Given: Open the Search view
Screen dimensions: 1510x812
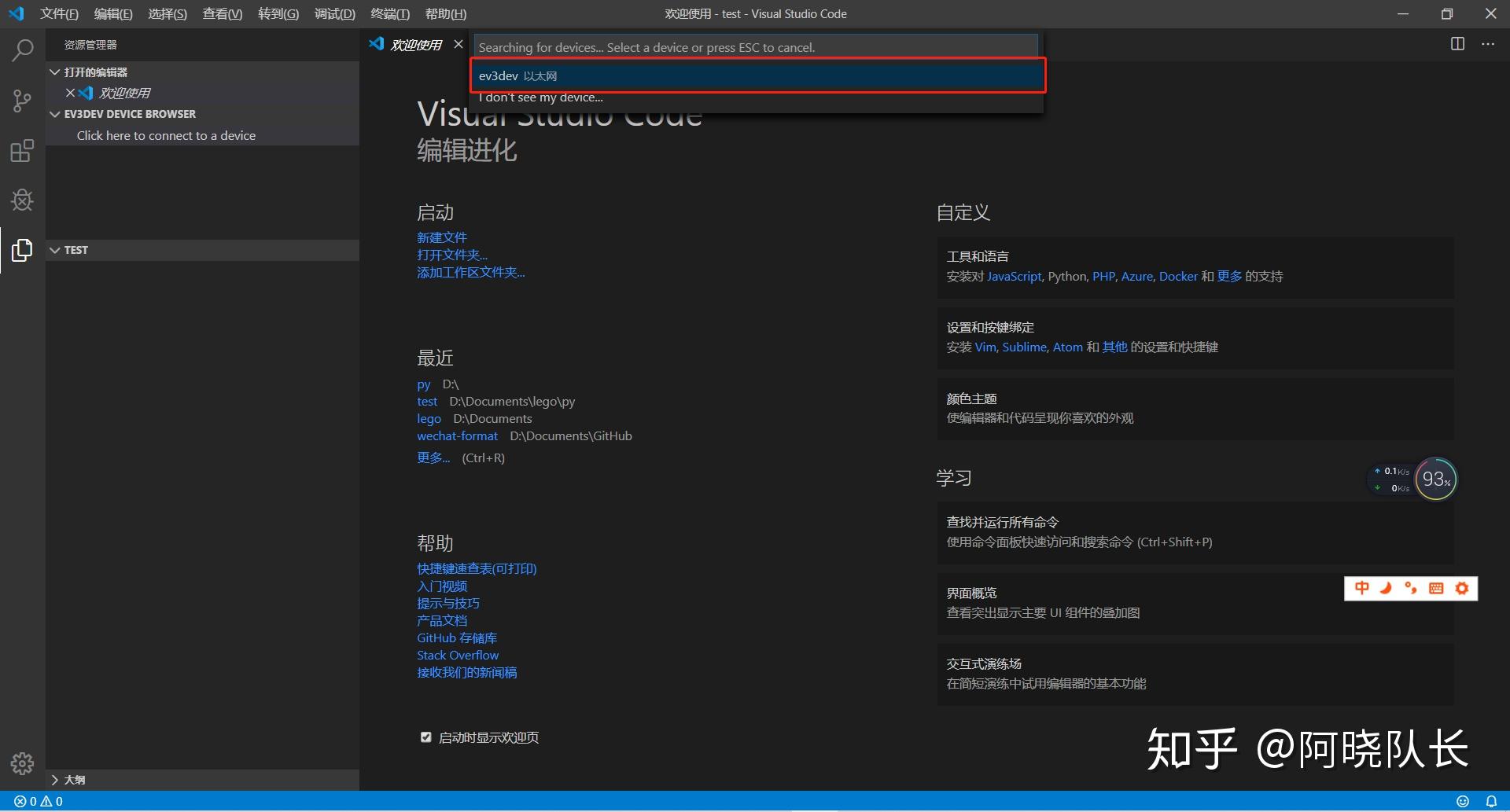Looking at the screenshot, I should point(21,50).
